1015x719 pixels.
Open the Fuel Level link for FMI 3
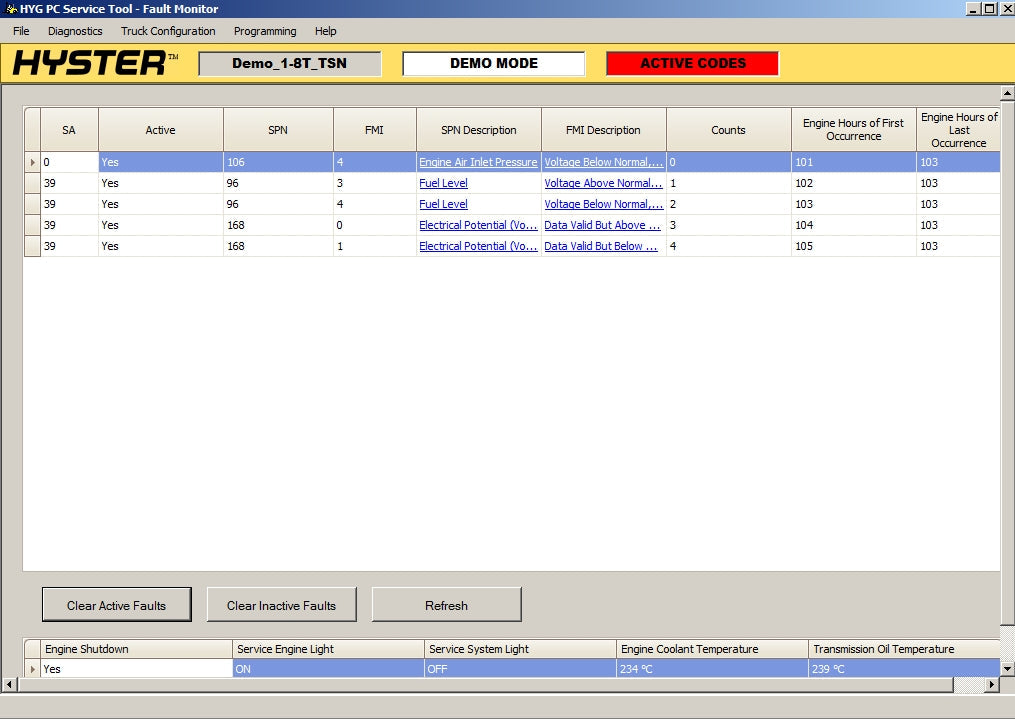pos(443,183)
